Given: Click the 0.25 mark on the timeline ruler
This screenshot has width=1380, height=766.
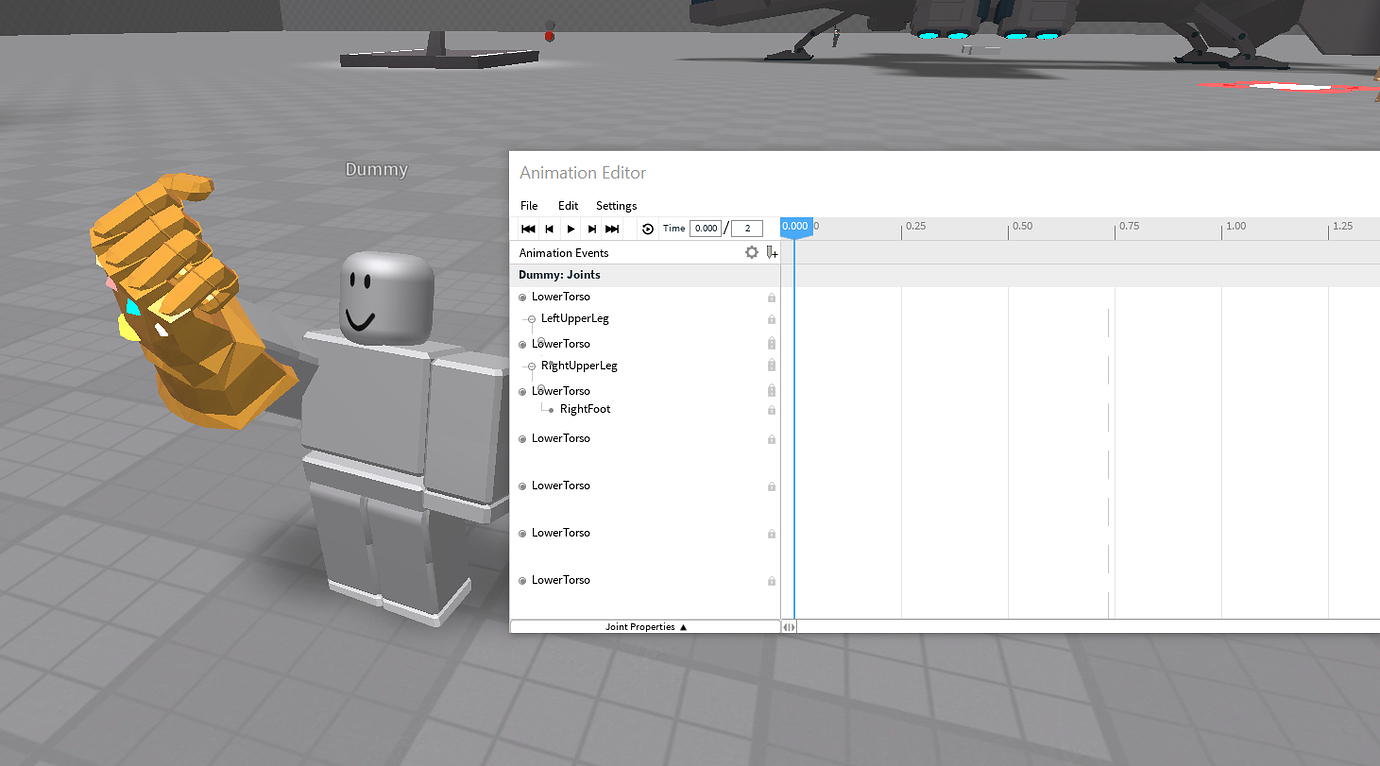Looking at the screenshot, I should (915, 227).
